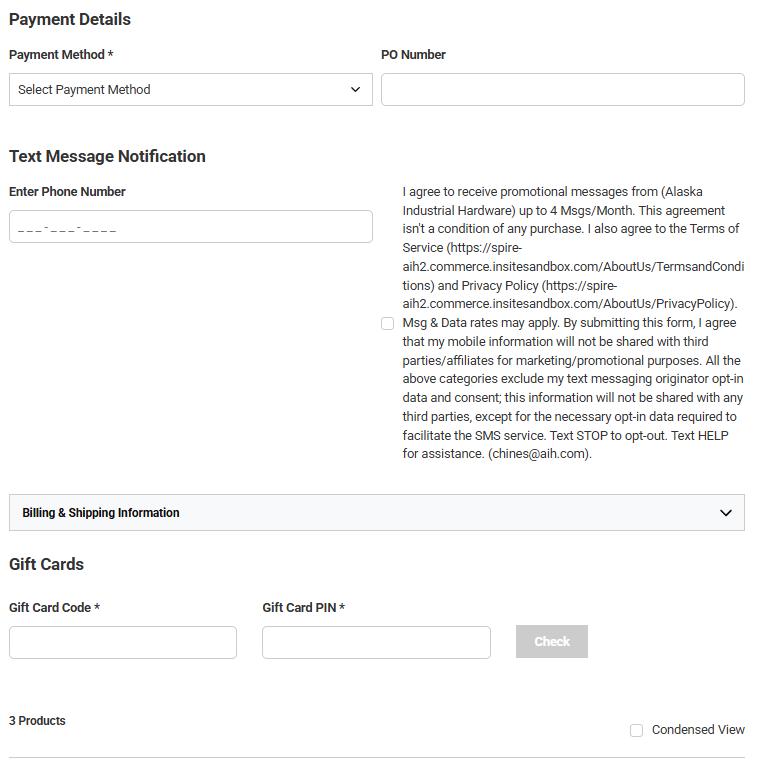Image resolution: width=766 pixels, height=761 pixels.
Task: Focus the Gift Card Code field
Action: point(122,642)
